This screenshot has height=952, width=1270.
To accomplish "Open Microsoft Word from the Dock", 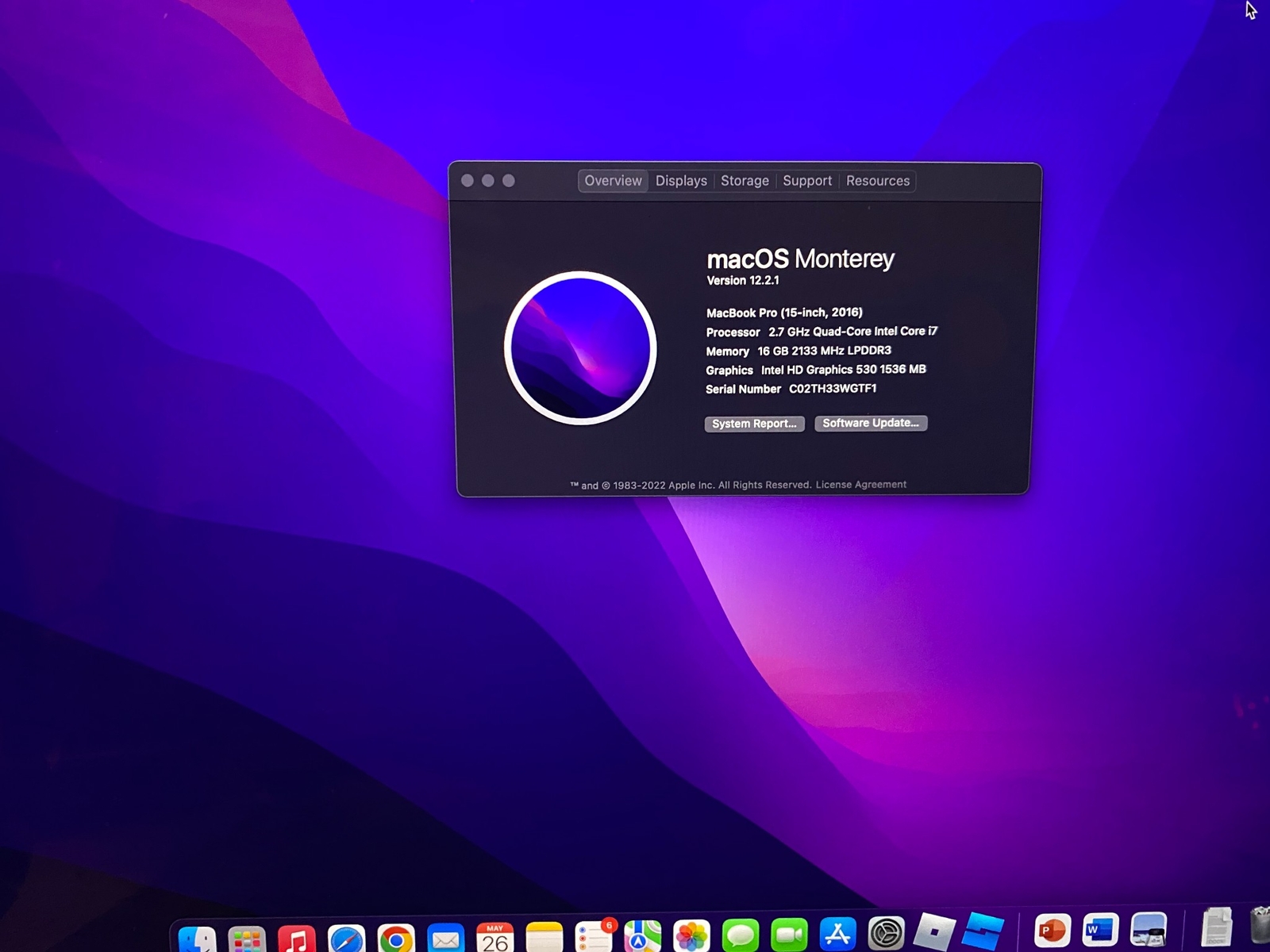I will click(x=1100, y=929).
